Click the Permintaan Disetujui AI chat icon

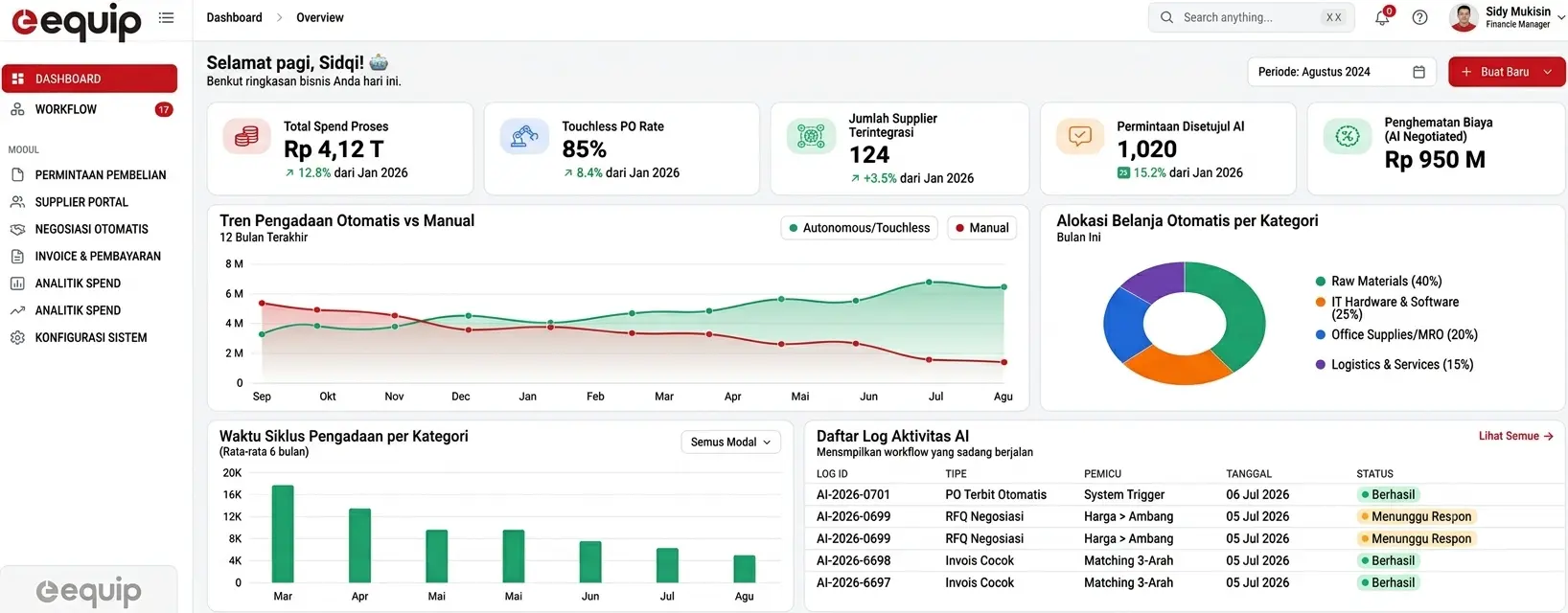(1080, 136)
